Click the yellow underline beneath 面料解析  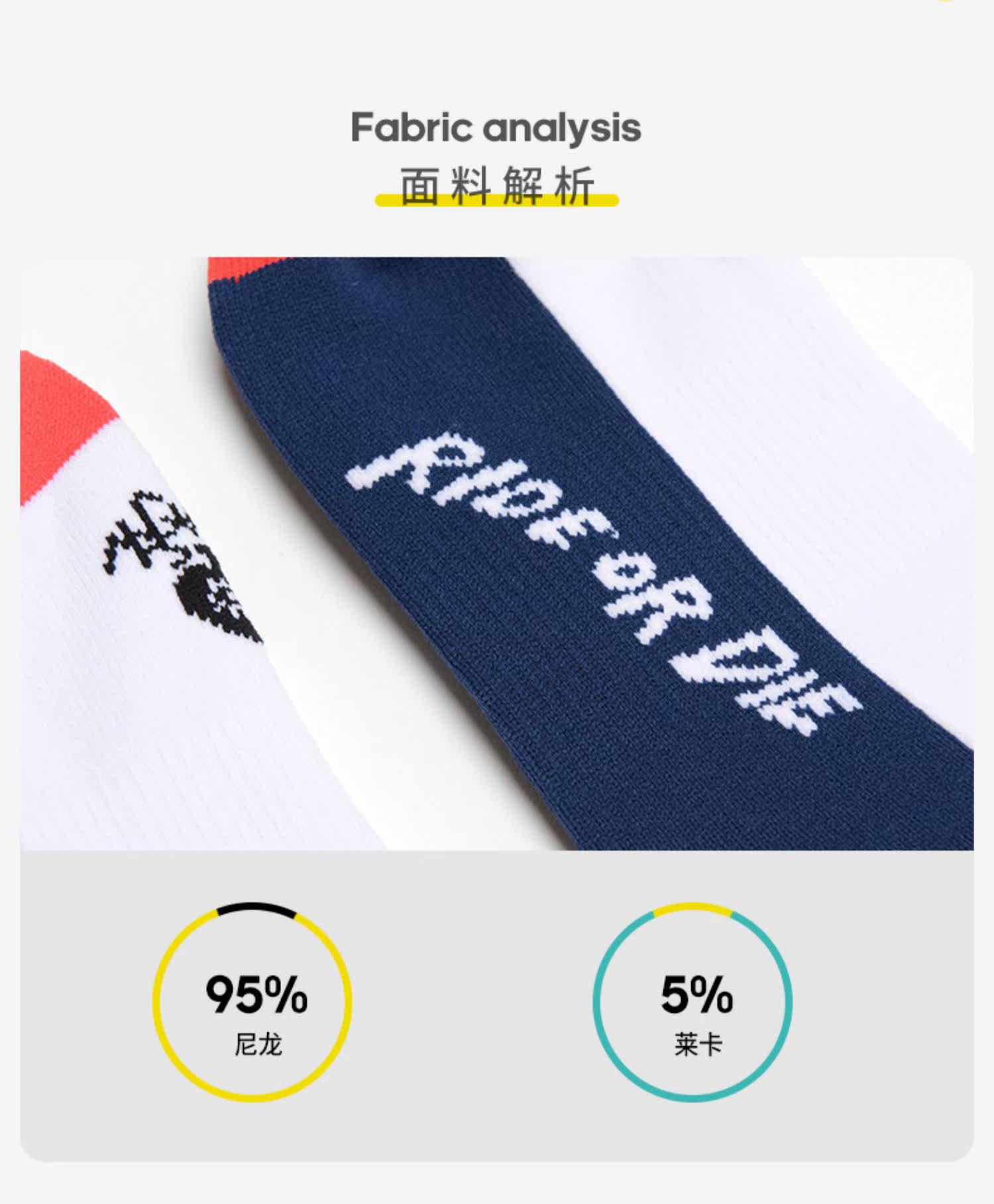pyautogui.click(x=497, y=200)
